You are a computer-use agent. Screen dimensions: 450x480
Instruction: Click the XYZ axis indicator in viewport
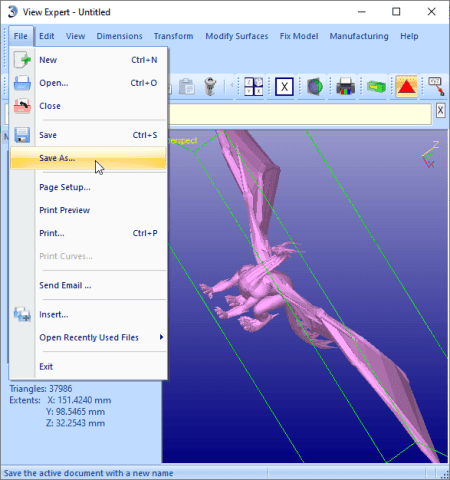[431, 154]
